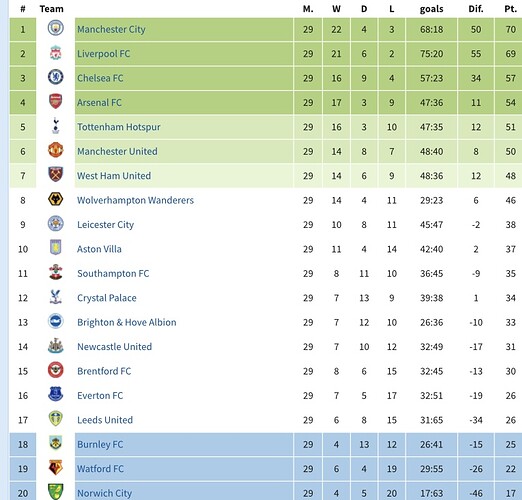This screenshot has width=522, height=500.
Task: Click the Tottenham Hotspur cockerel crest
Action: 56,126
